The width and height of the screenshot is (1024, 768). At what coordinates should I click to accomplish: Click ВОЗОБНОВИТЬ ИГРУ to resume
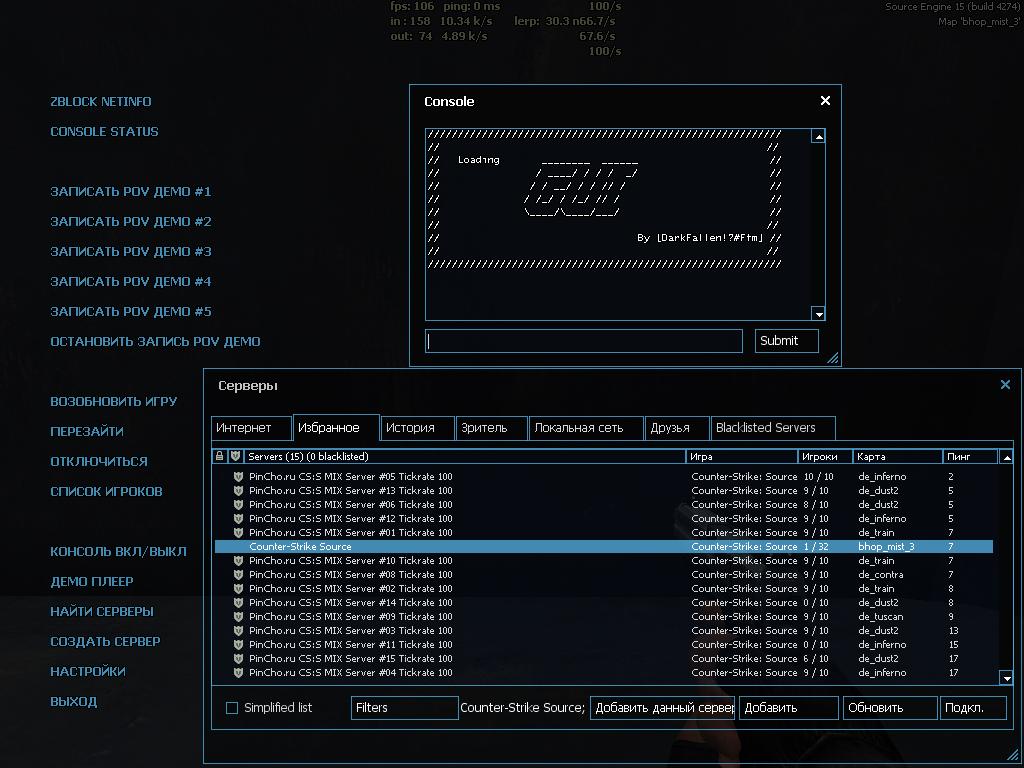pos(114,402)
